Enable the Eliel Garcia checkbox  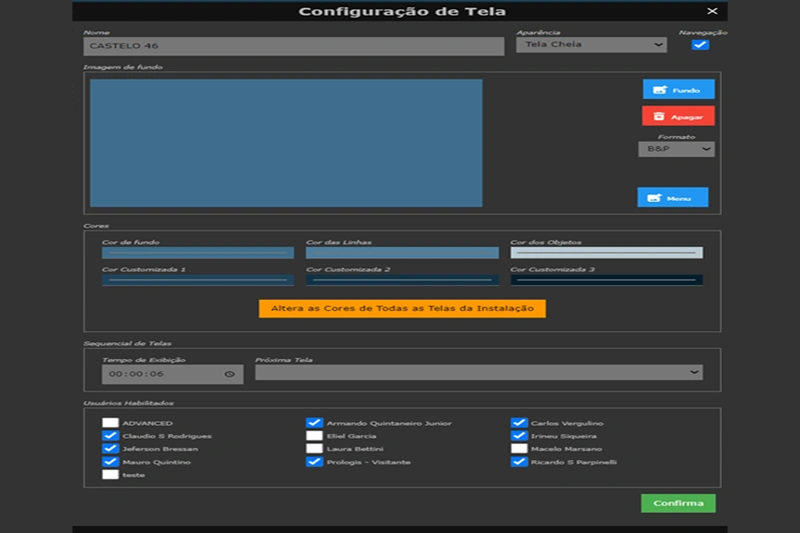point(314,436)
